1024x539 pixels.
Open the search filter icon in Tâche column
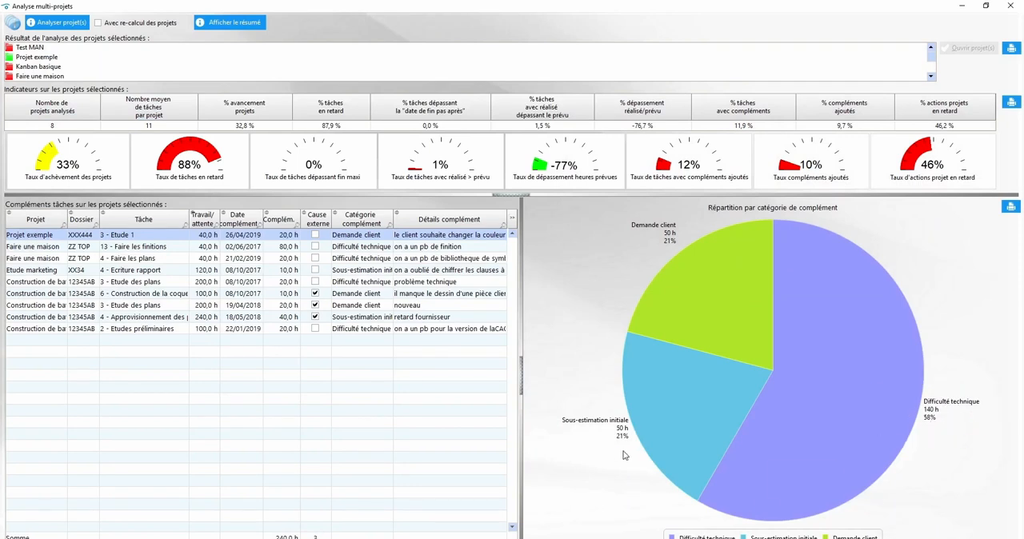[185, 225]
